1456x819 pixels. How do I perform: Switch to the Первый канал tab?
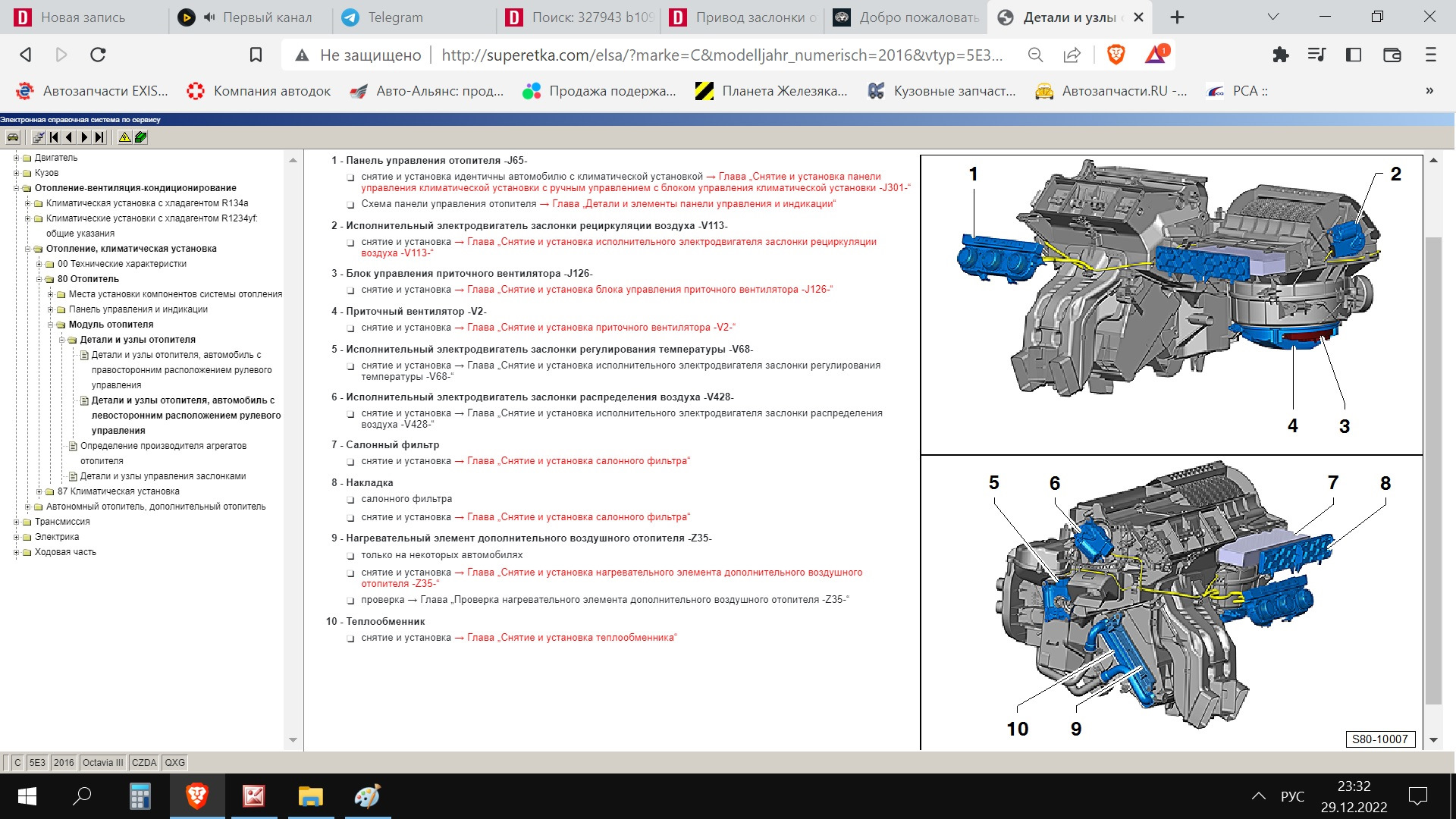266,17
